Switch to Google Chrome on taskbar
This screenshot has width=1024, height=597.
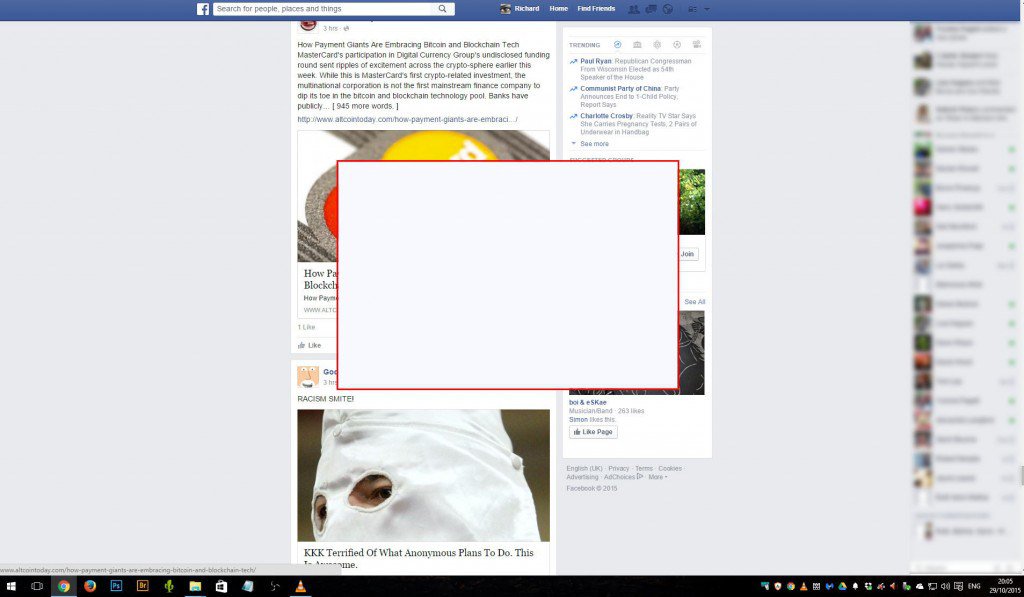(63, 586)
